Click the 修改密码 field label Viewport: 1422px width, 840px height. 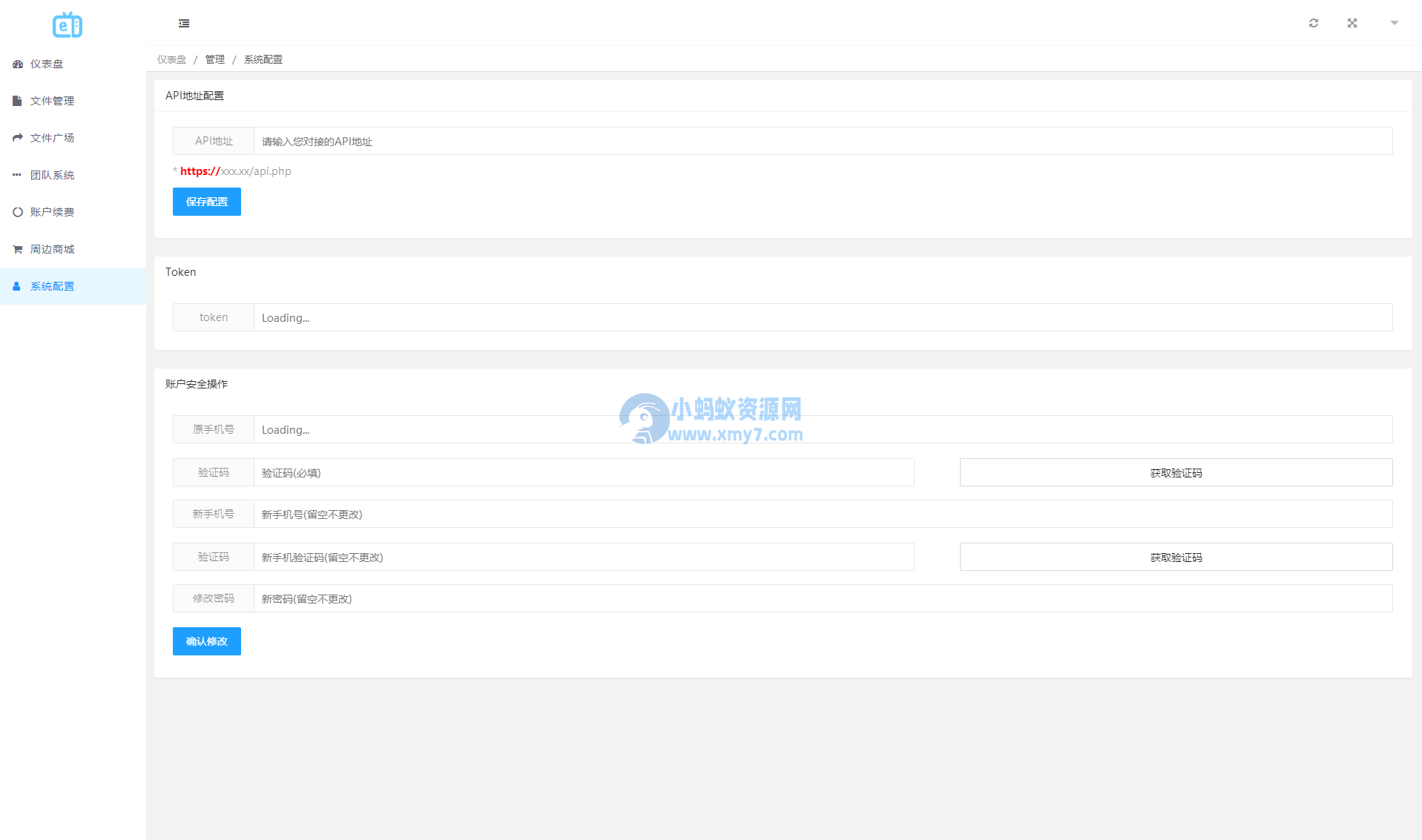pos(214,598)
